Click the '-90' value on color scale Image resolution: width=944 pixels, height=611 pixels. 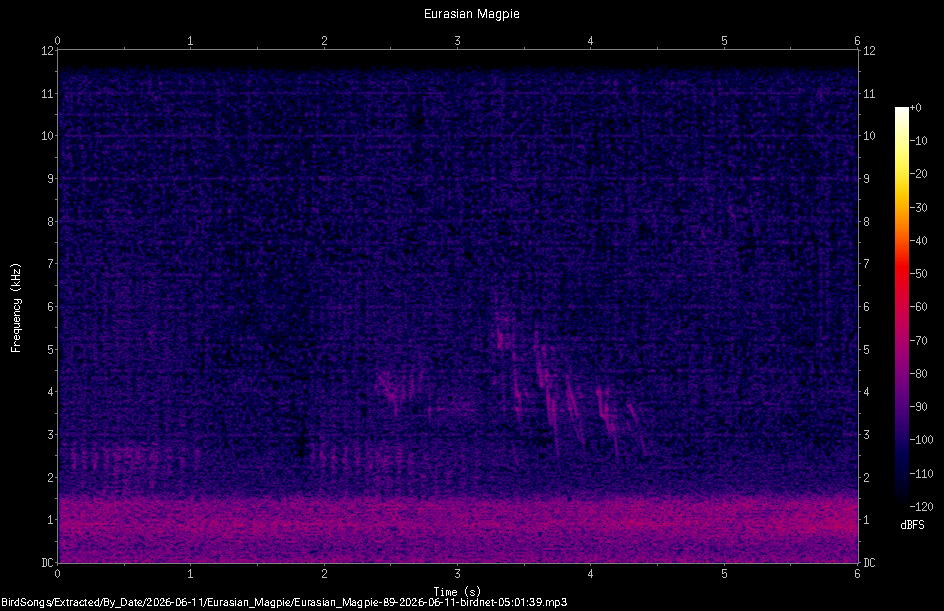[x=918, y=407]
